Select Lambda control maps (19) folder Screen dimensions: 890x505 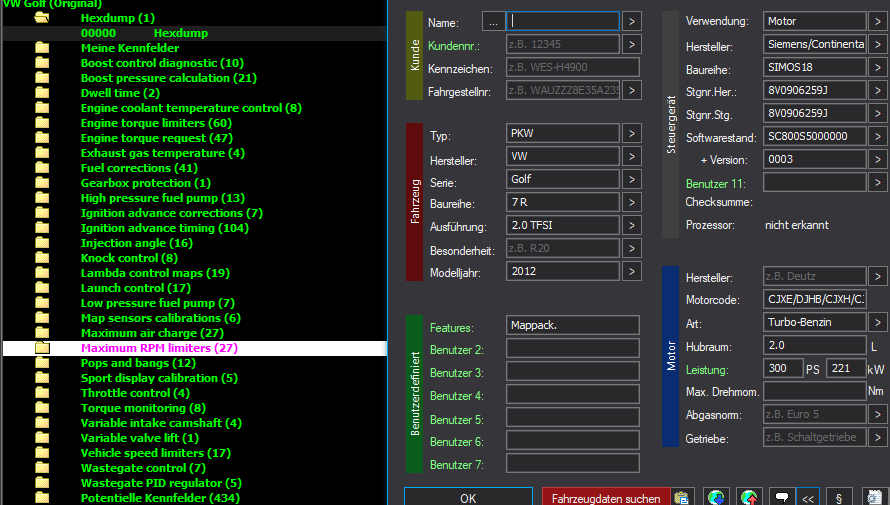click(155, 273)
